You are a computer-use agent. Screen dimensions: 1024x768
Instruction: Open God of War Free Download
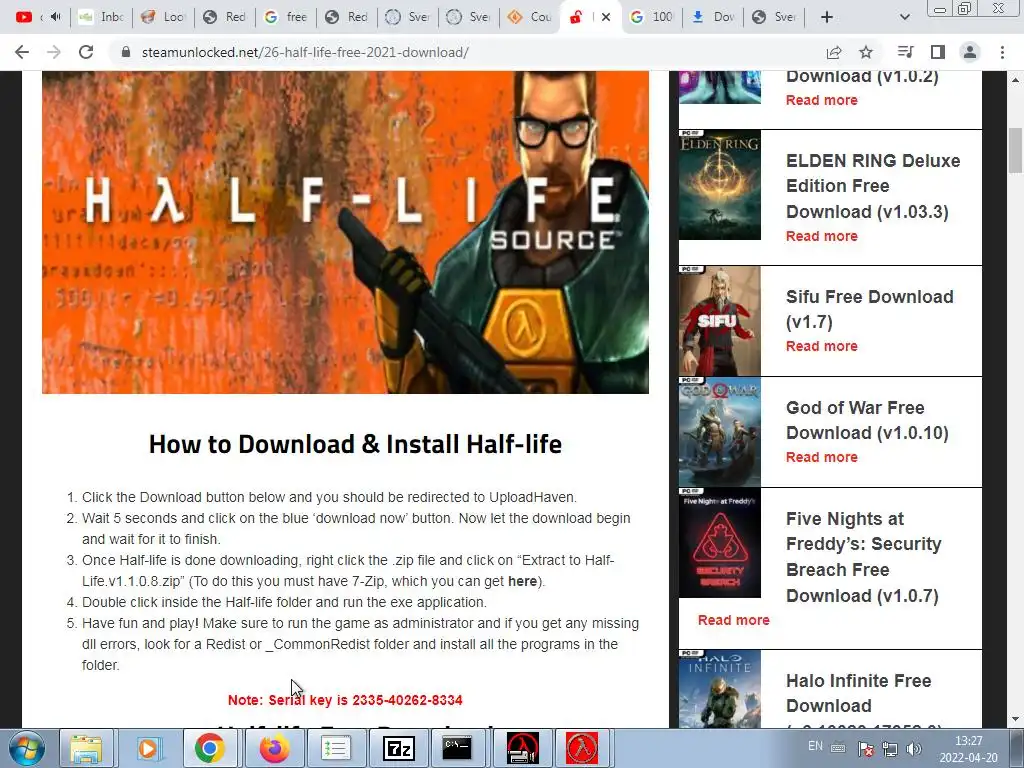point(867,420)
